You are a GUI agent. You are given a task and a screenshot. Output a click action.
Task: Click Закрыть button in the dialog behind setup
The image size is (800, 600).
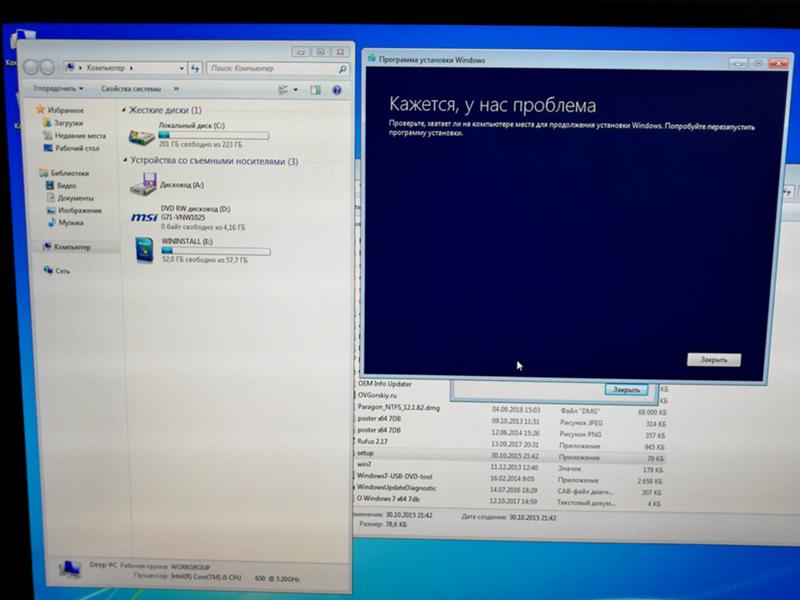626,389
